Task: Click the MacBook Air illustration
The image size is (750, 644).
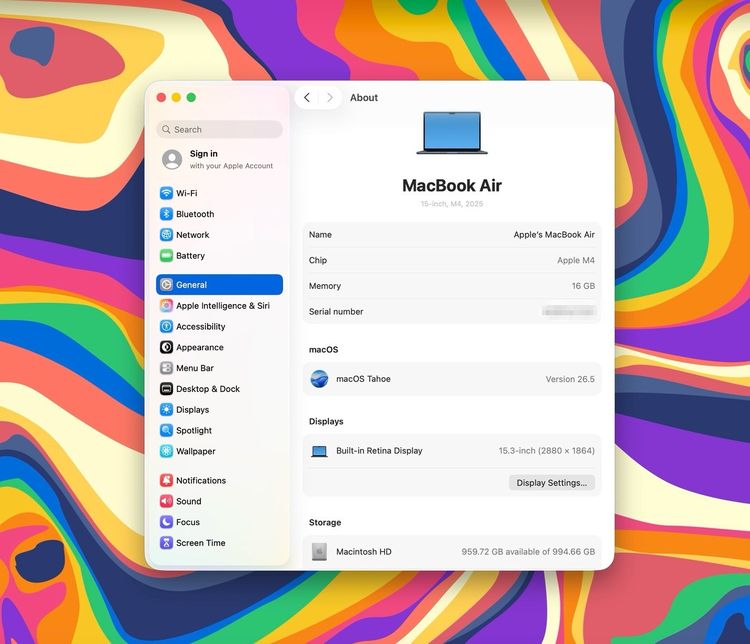Action: coord(452,133)
